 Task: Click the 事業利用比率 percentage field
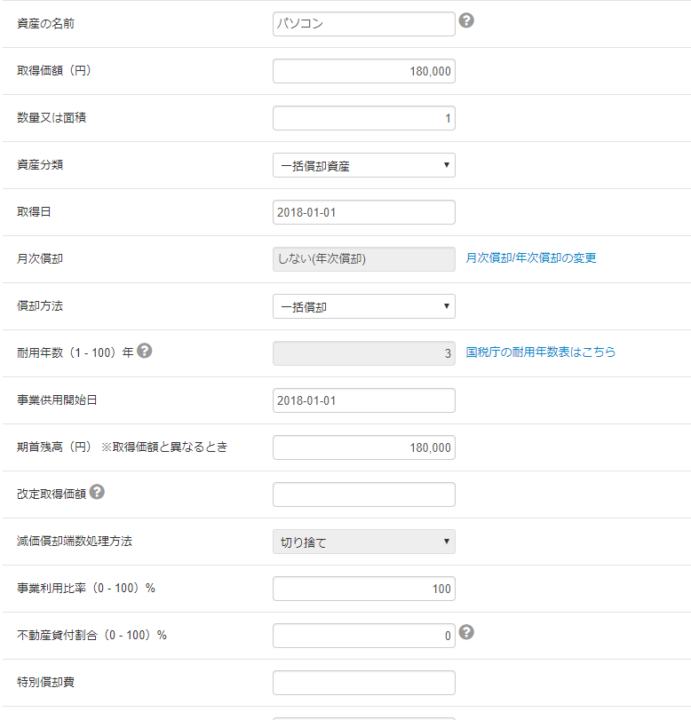[364, 588]
